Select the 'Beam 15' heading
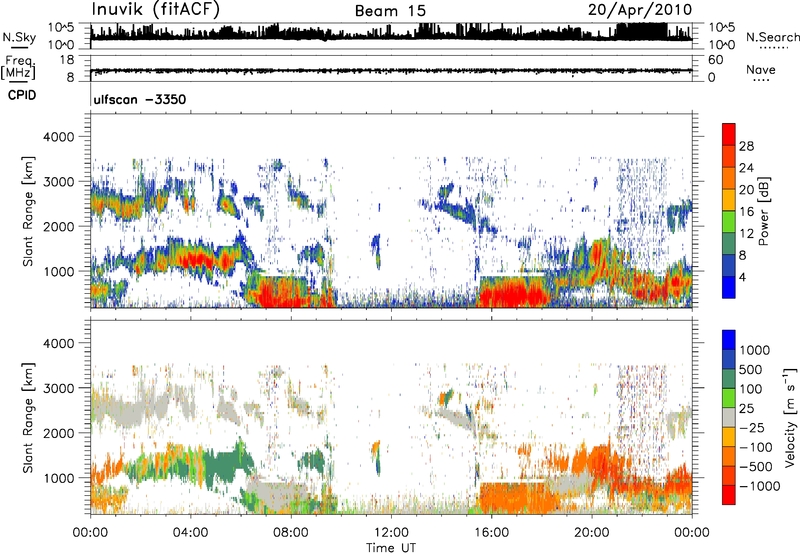The height and width of the screenshot is (554, 800). 390,11
